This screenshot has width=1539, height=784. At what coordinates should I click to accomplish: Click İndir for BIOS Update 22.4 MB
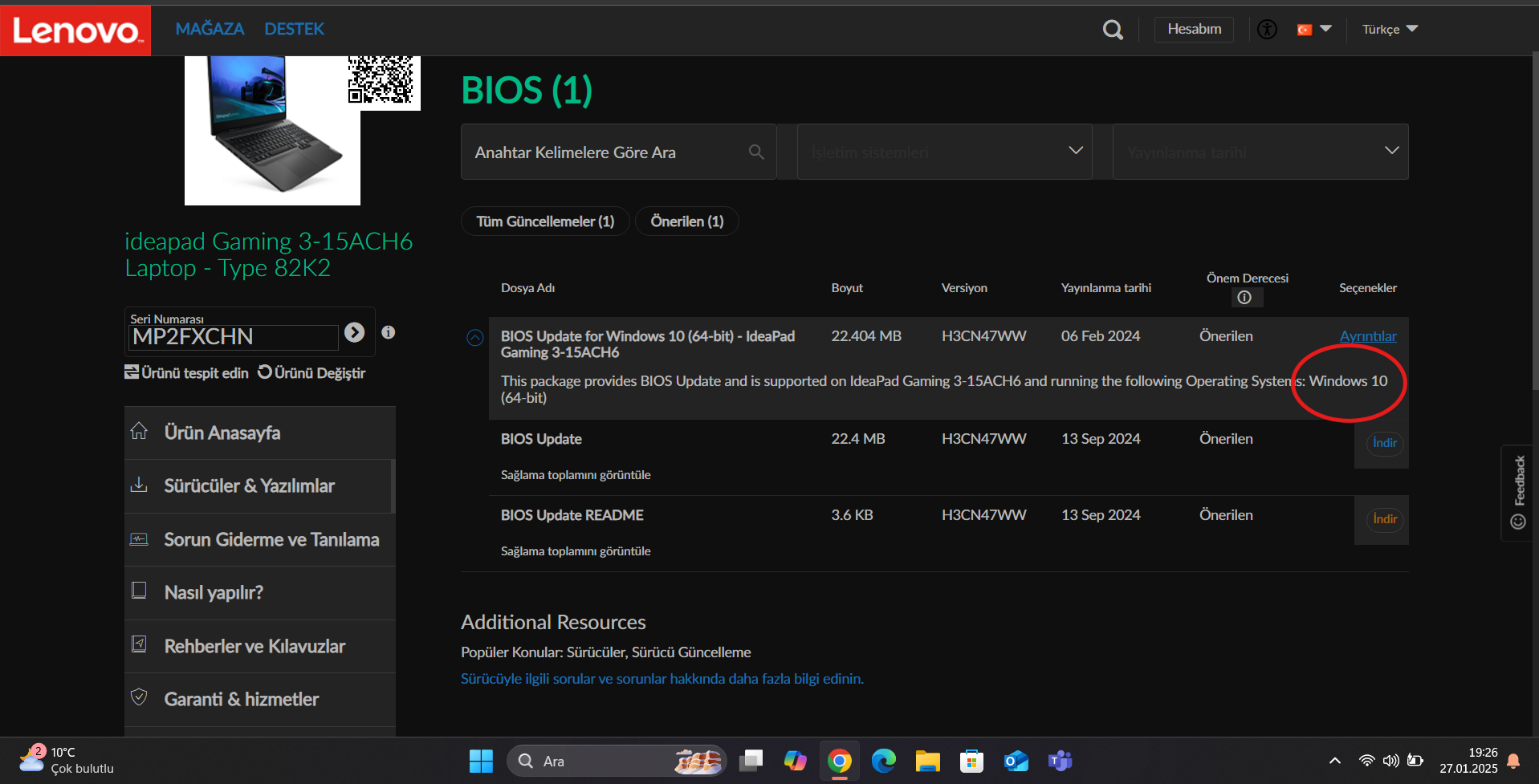tap(1385, 443)
